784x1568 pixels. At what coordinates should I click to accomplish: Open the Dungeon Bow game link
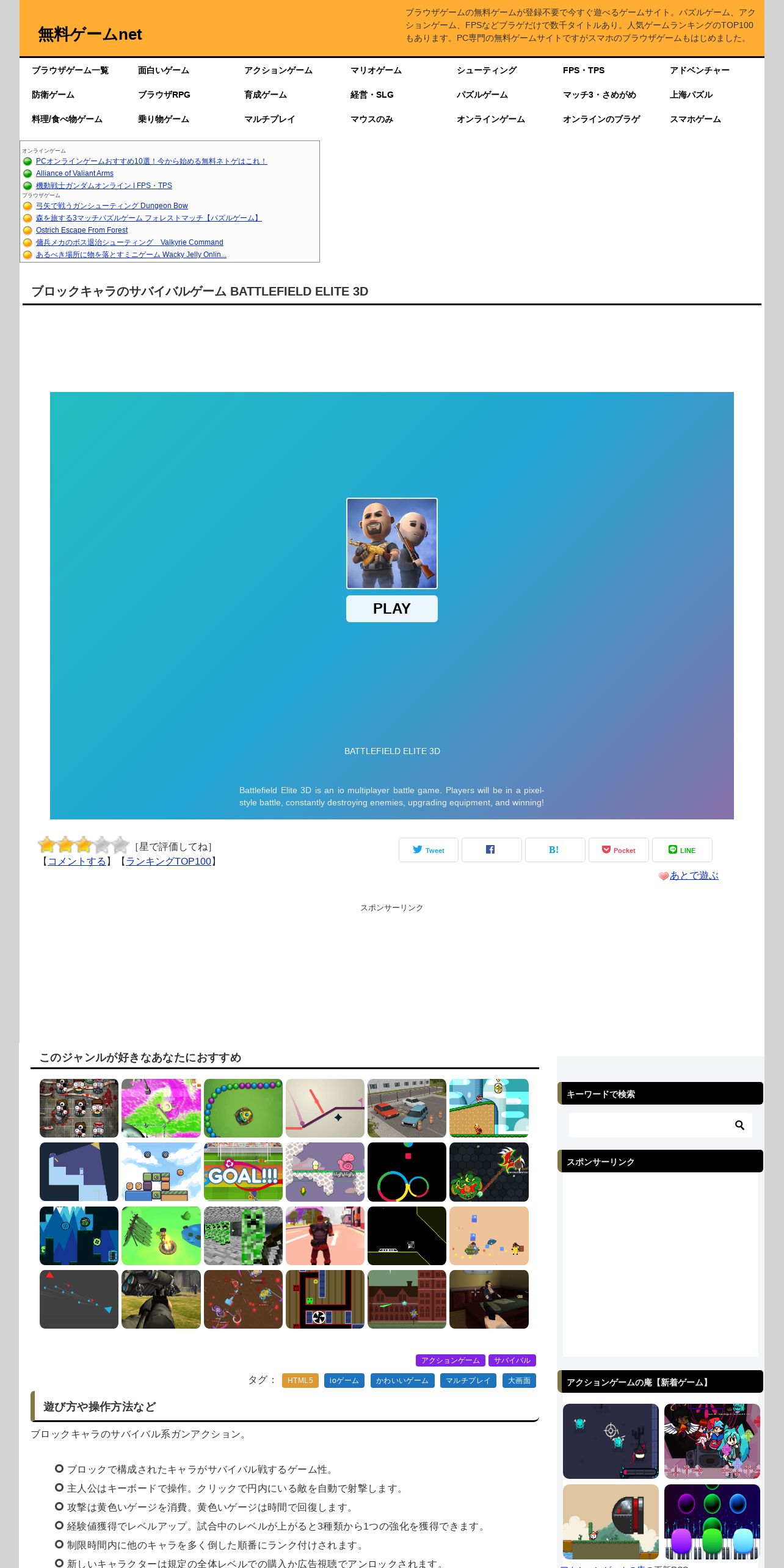click(x=112, y=206)
